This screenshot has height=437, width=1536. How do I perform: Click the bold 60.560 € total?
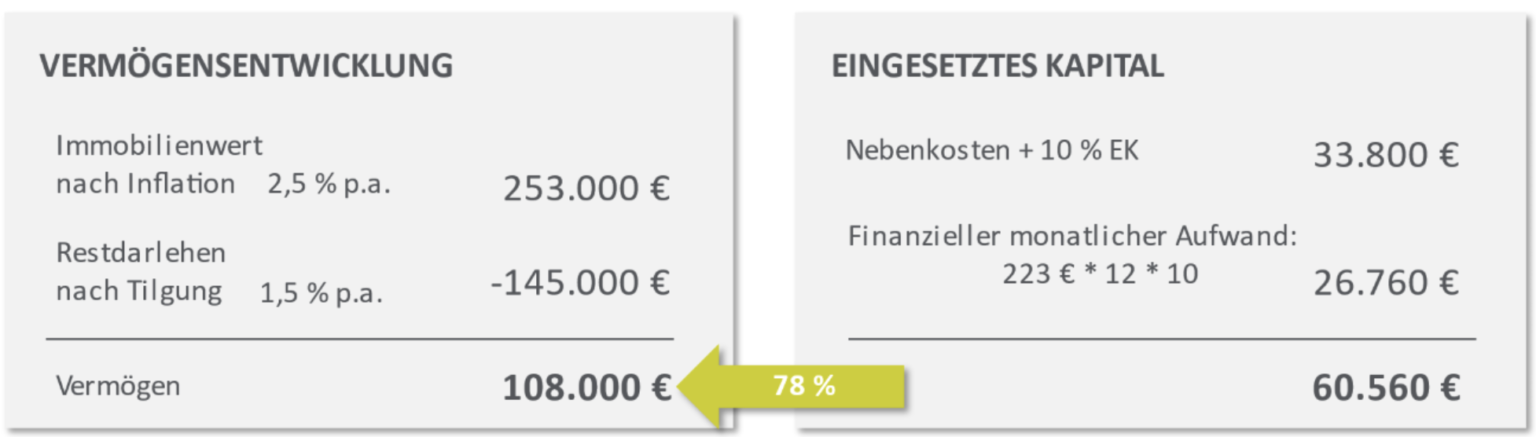coord(1386,388)
